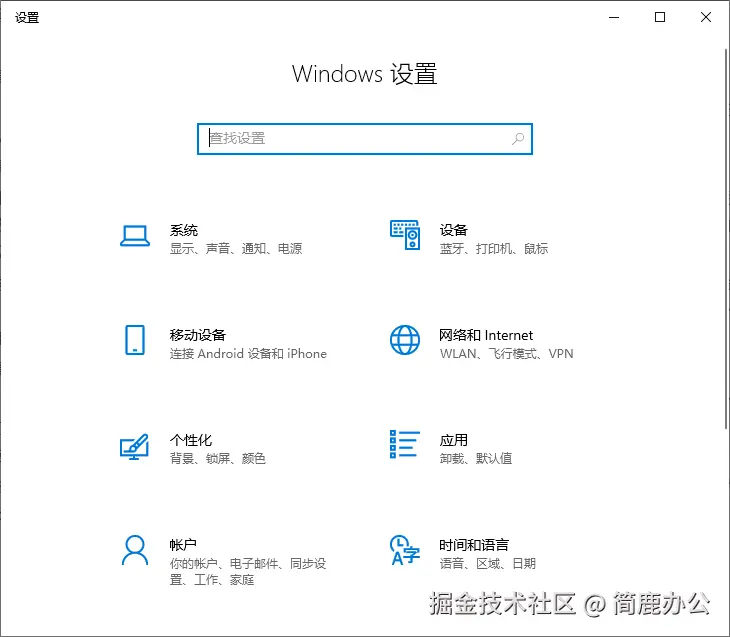Screen dimensions: 730x637
Task: Open the 网络和 Internet globe icon
Action: [405, 340]
